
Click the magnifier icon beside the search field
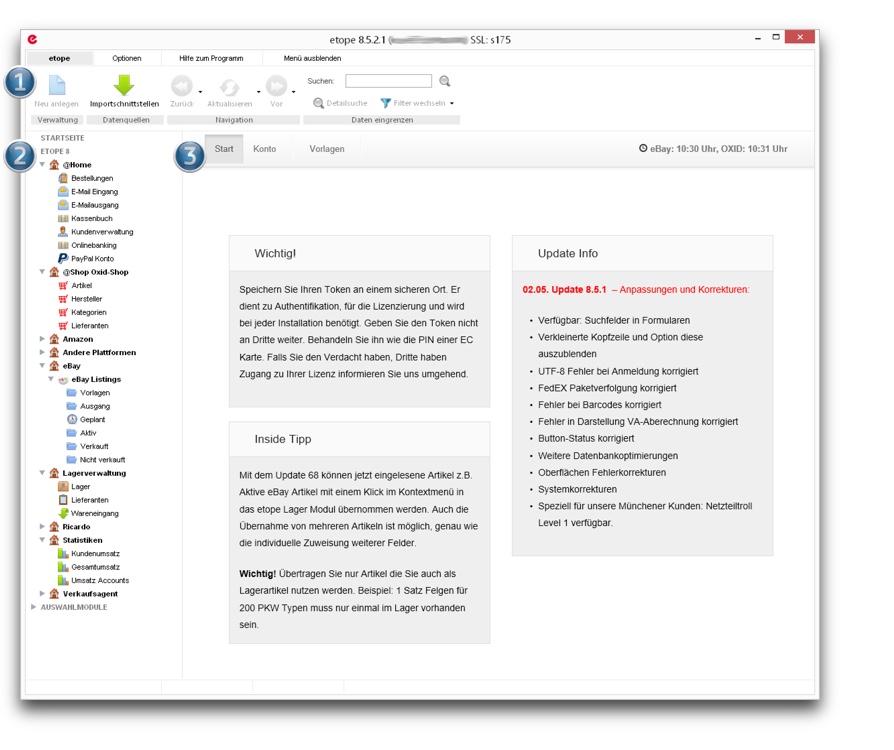point(445,81)
